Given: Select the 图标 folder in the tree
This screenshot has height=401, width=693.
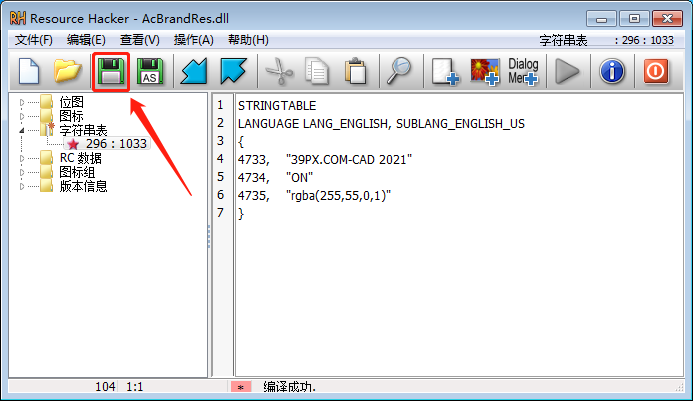Looking at the screenshot, I should tap(71, 116).
